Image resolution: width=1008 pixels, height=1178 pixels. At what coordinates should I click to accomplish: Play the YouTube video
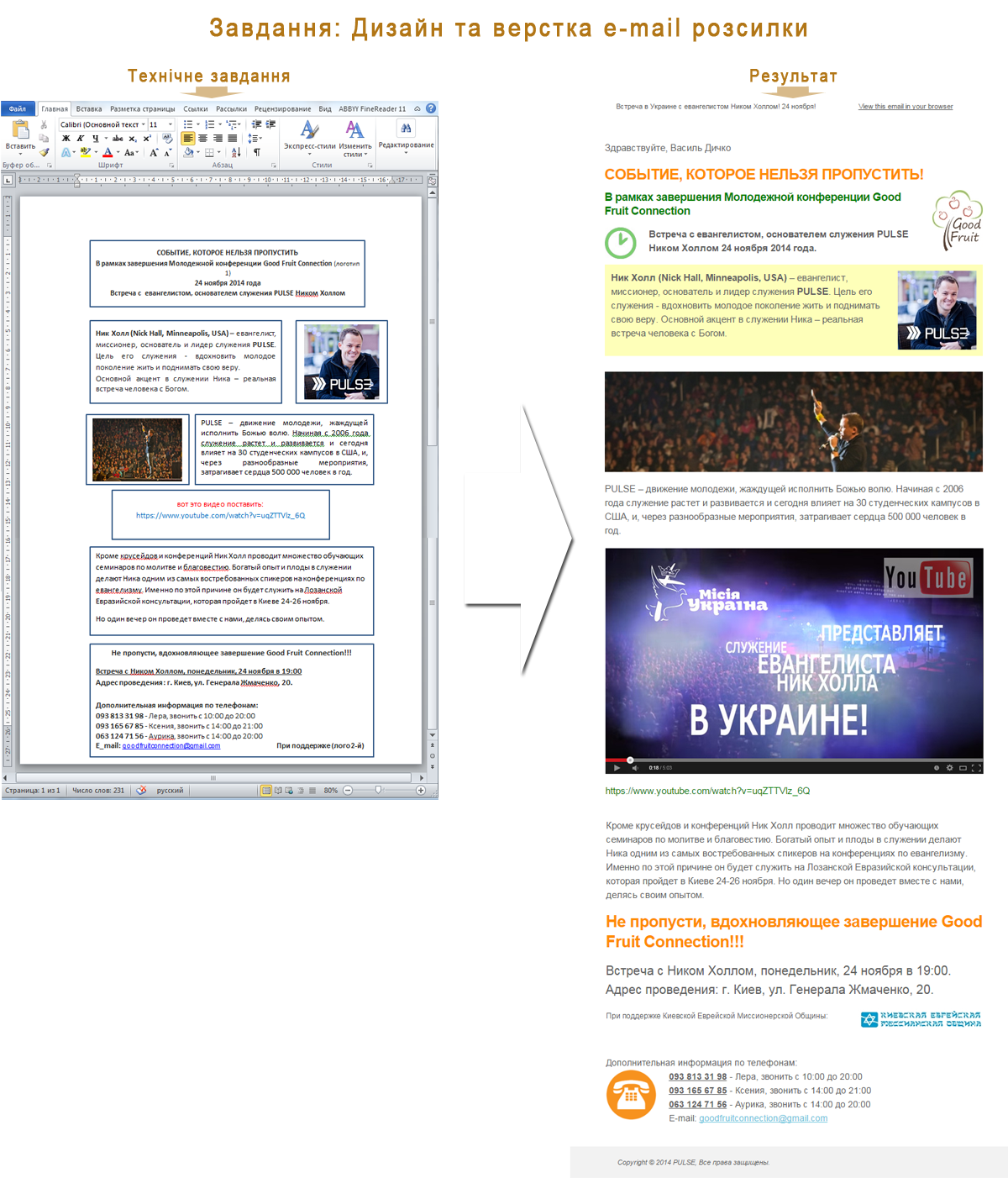(617, 767)
